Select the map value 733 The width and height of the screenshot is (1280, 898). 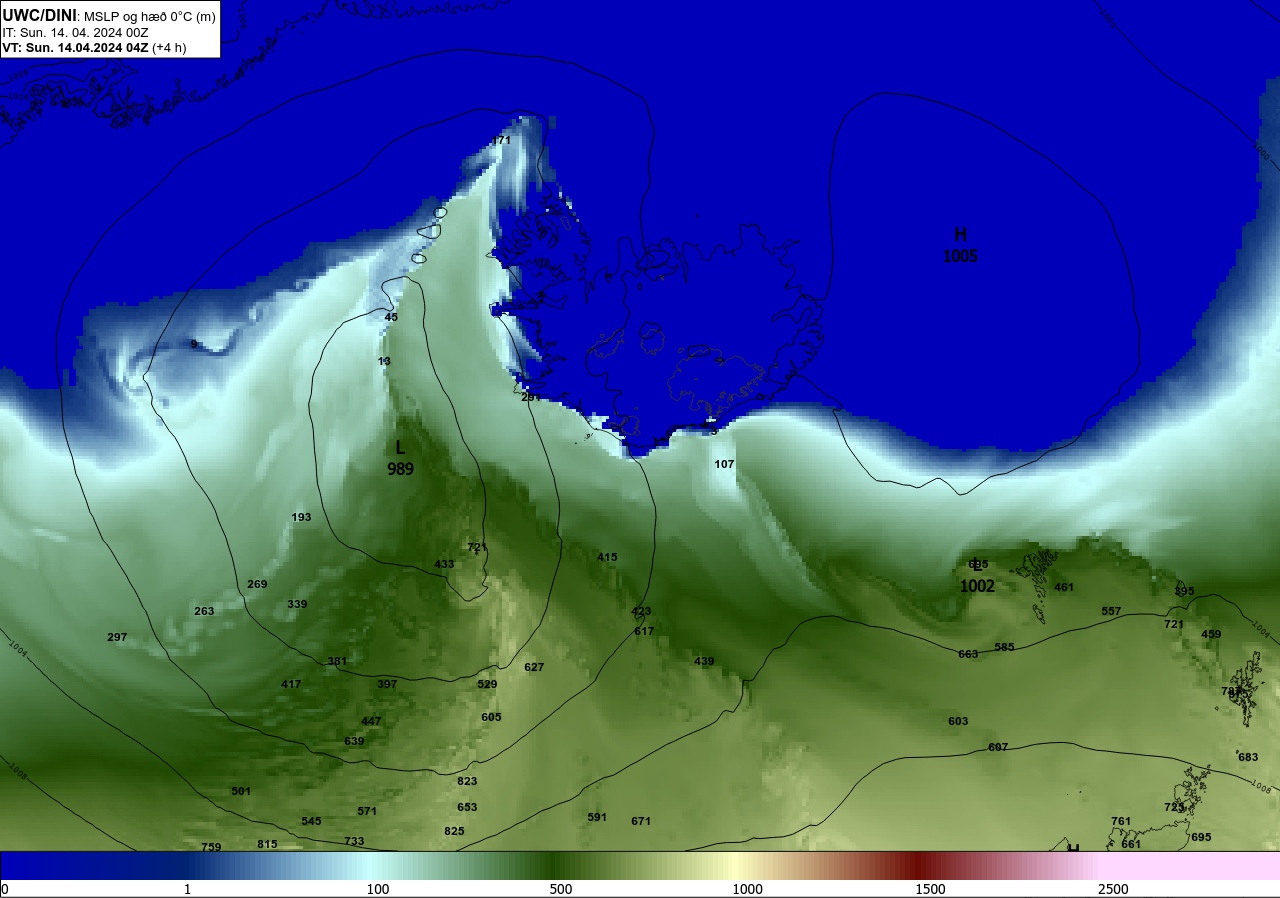coord(354,841)
